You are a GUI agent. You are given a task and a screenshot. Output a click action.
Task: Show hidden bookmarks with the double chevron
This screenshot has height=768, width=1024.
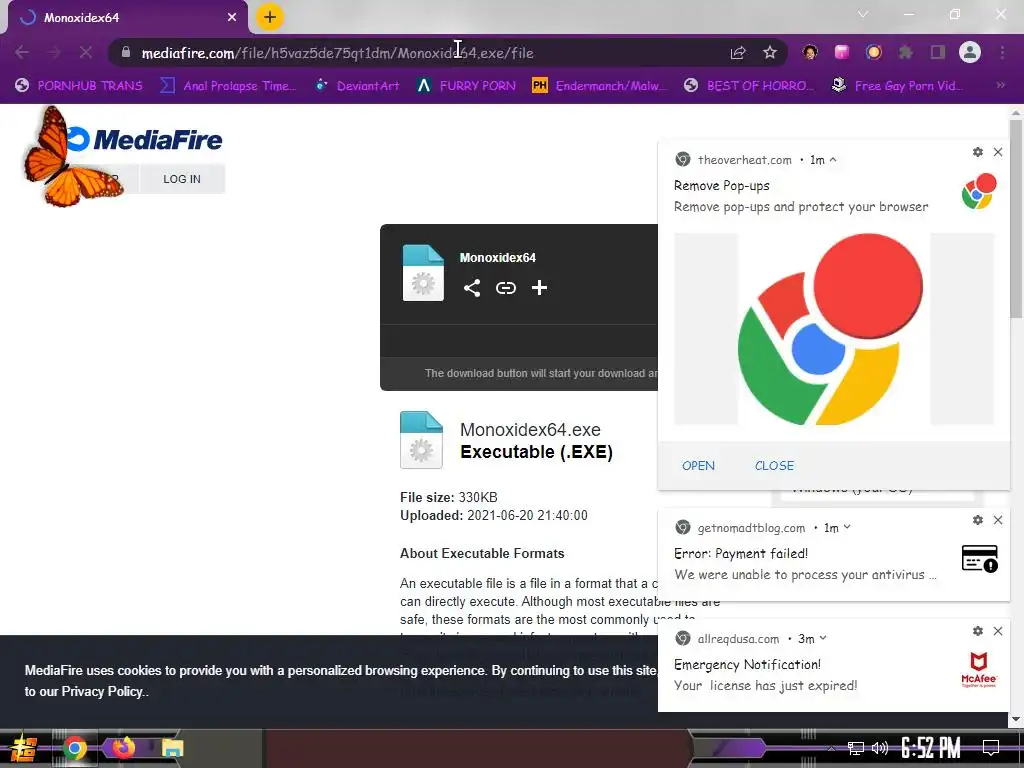point(1000,85)
